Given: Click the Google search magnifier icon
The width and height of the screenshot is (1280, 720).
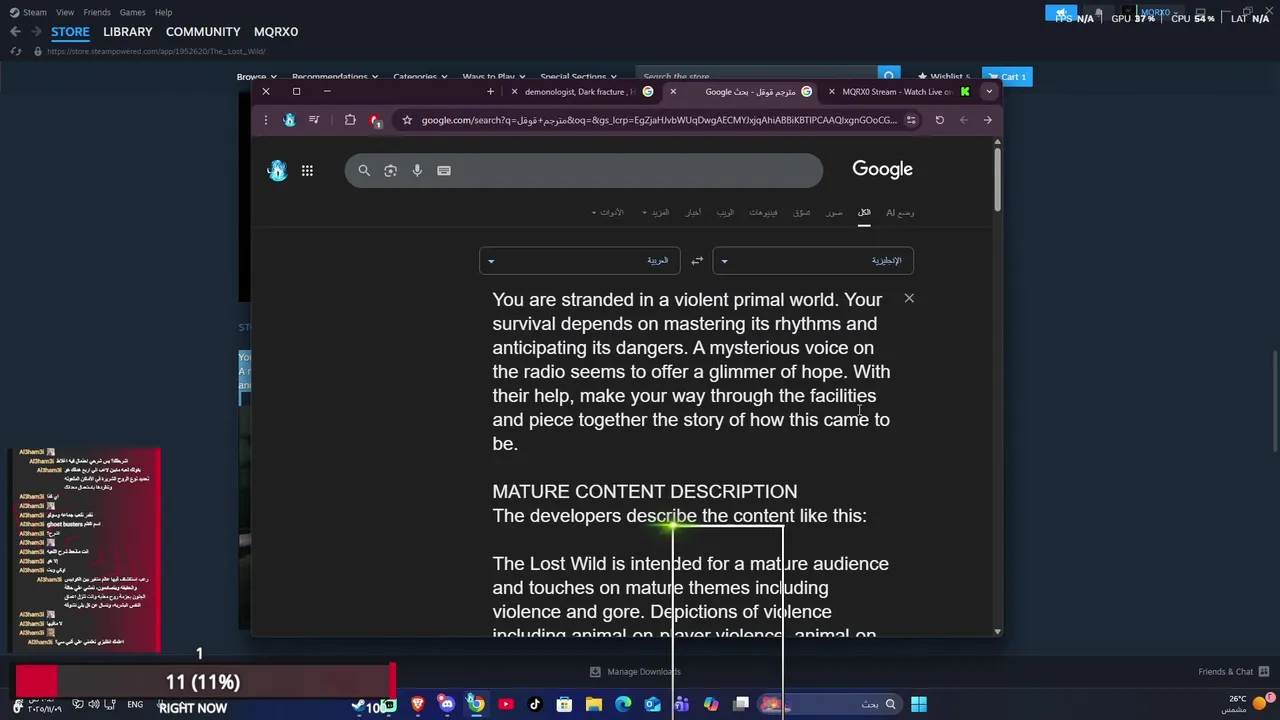Looking at the screenshot, I should 364,171.
